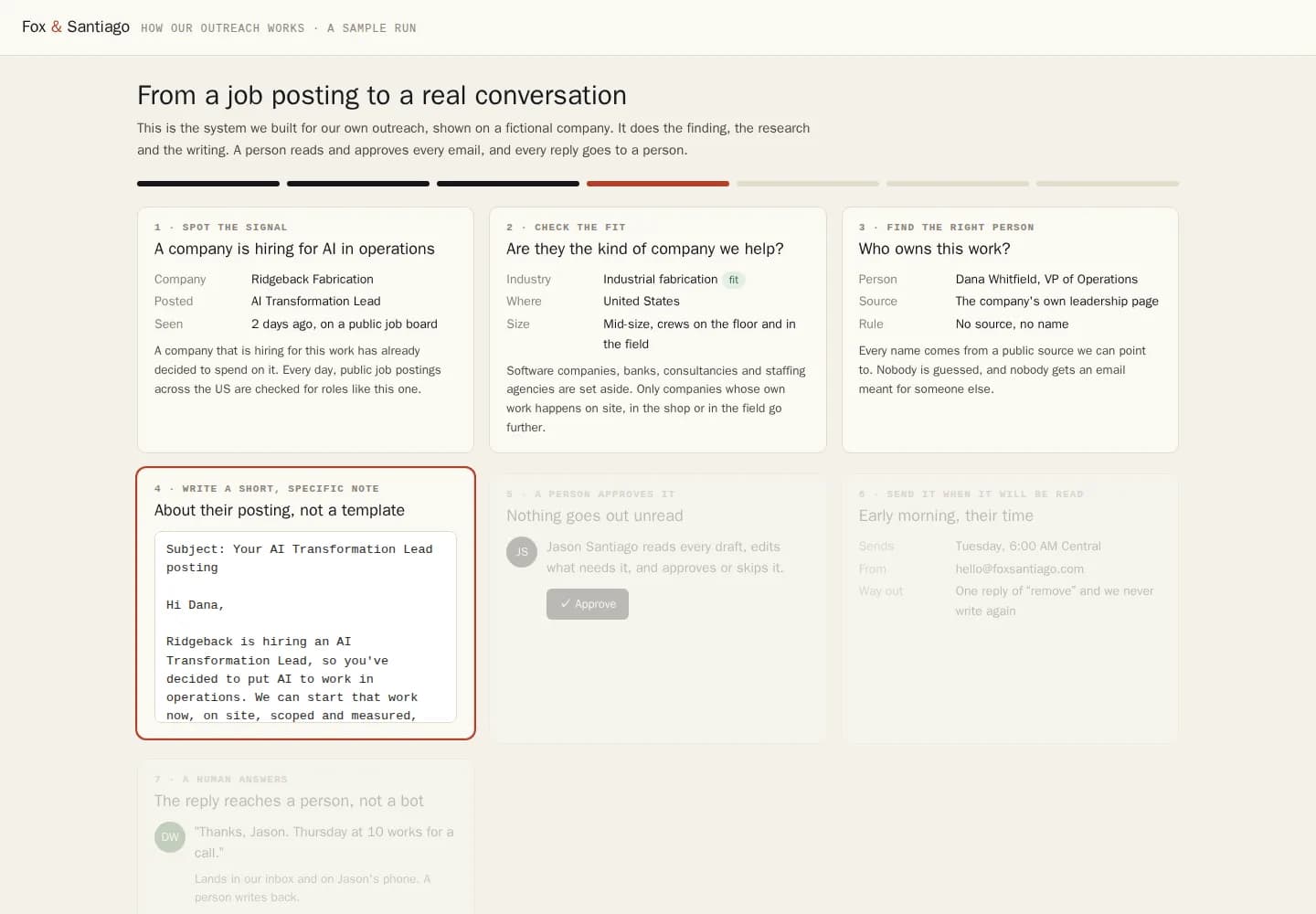Jump to the sixth progress segment

point(958,184)
